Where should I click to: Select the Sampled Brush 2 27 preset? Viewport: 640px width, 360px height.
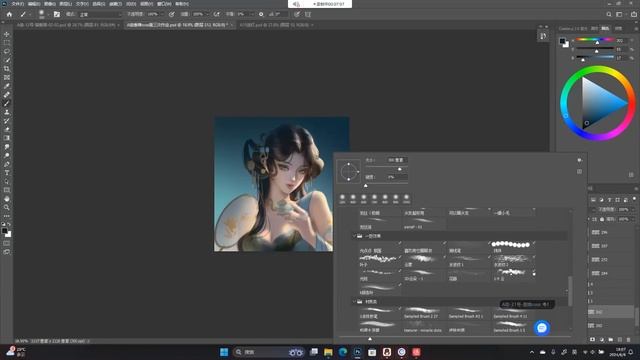point(422,313)
